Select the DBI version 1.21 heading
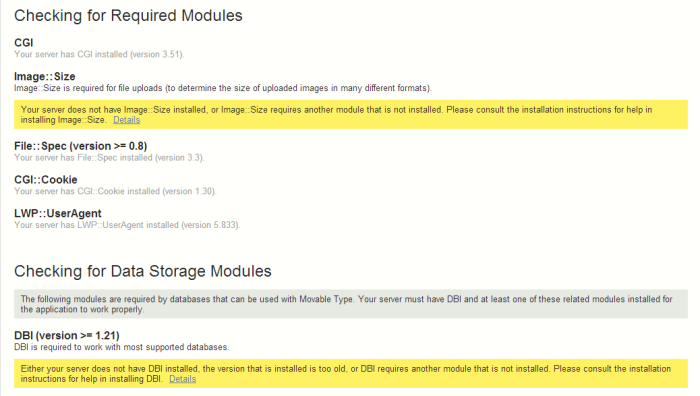The image size is (700, 396). point(67,335)
